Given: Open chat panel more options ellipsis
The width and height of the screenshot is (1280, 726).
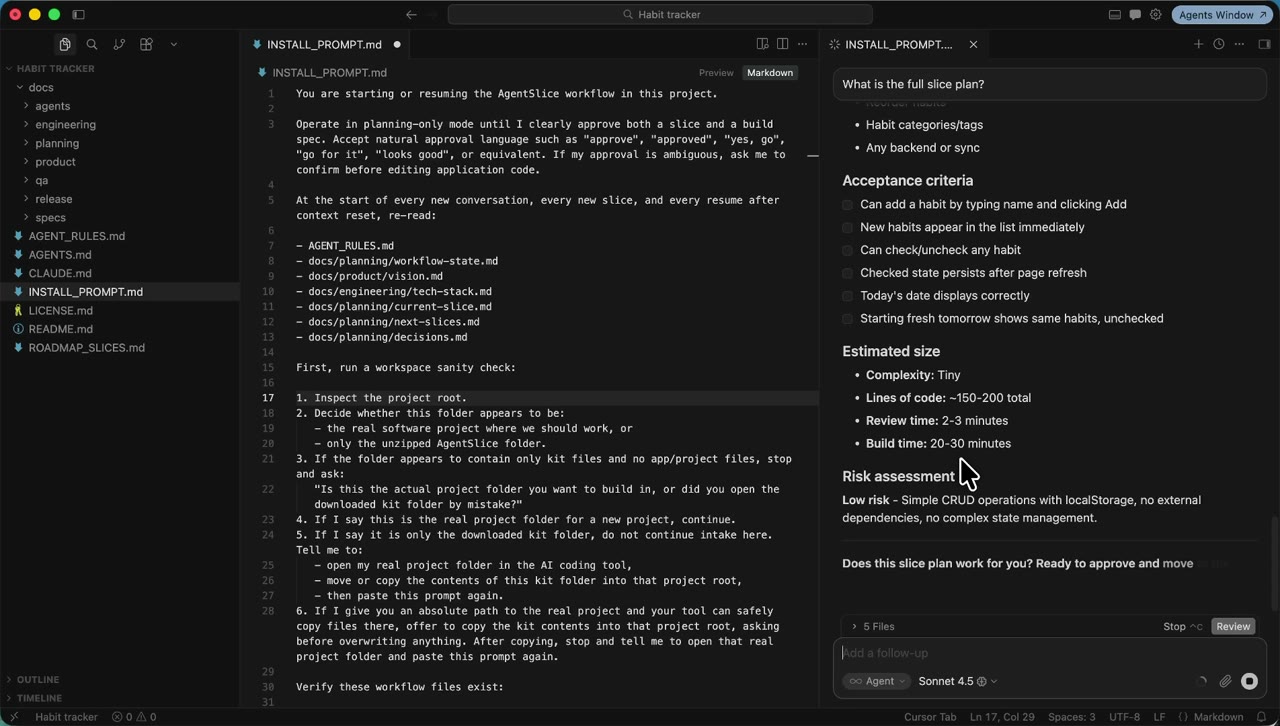Looking at the screenshot, I should (x=1239, y=44).
